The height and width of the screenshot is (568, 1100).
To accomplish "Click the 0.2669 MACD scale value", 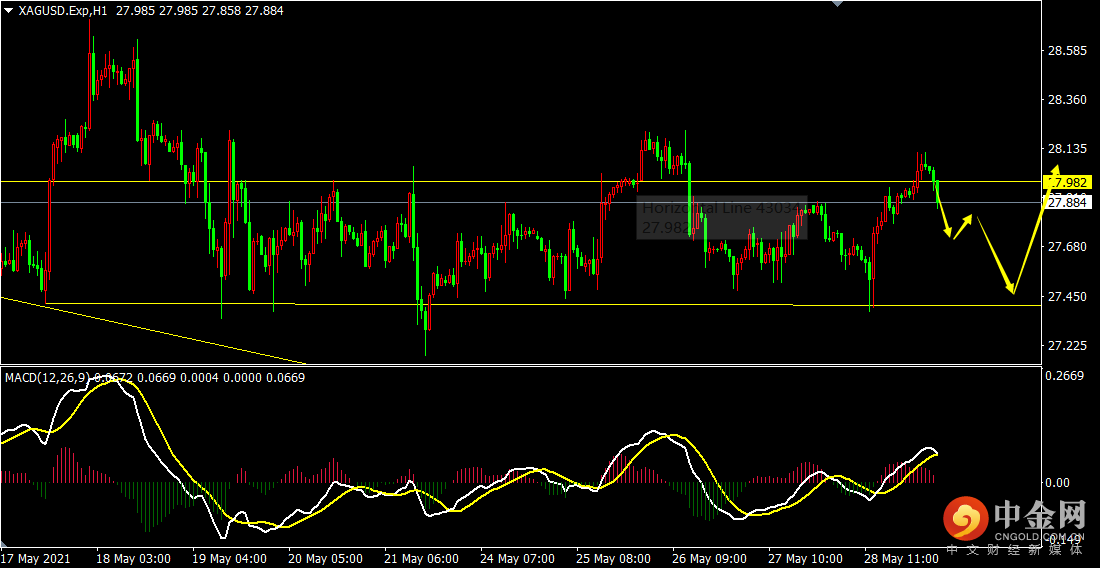I will coord(1065,376).
